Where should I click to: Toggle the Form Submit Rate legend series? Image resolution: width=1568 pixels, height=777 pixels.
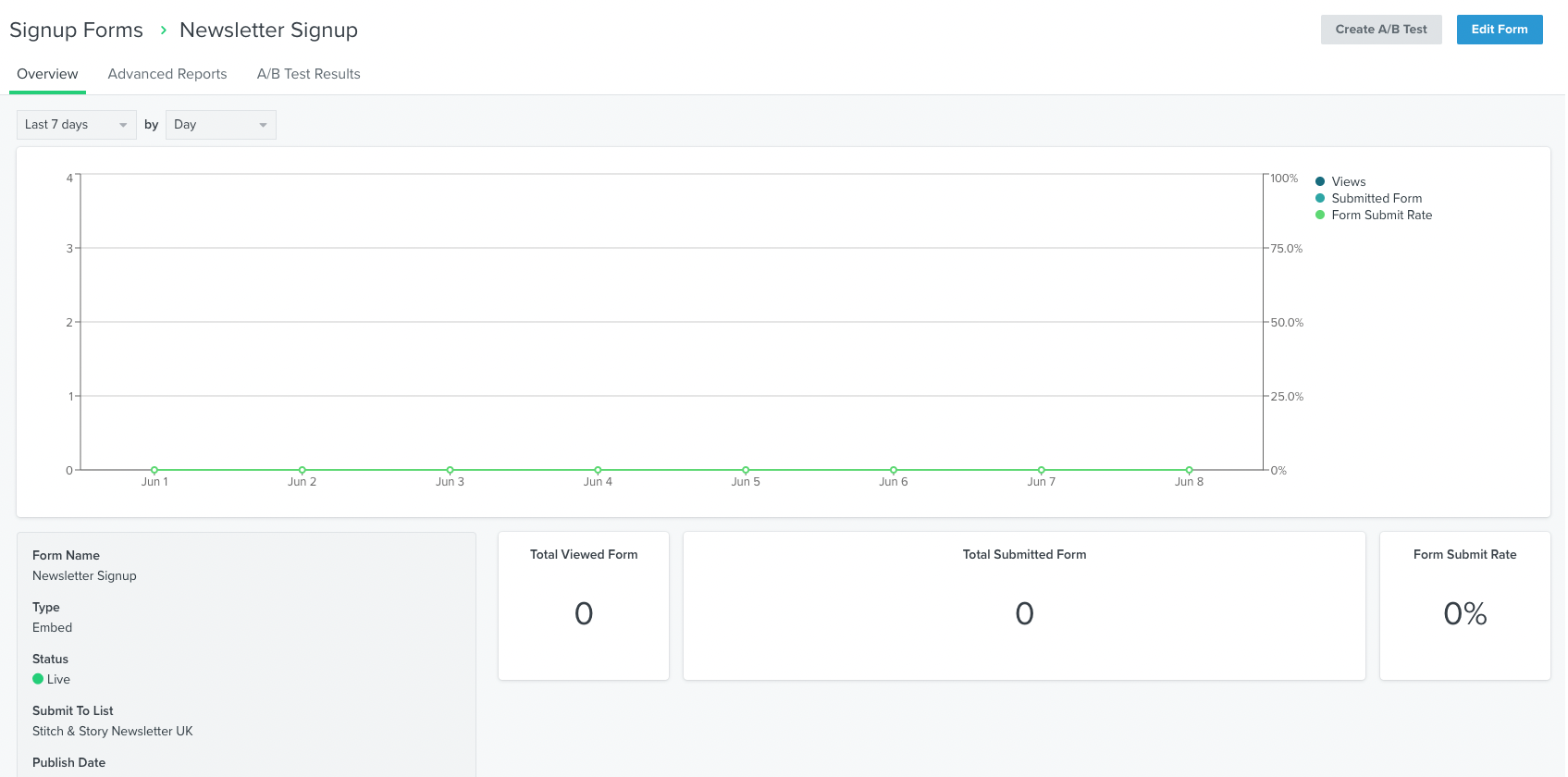click(x=1374, y=215)
